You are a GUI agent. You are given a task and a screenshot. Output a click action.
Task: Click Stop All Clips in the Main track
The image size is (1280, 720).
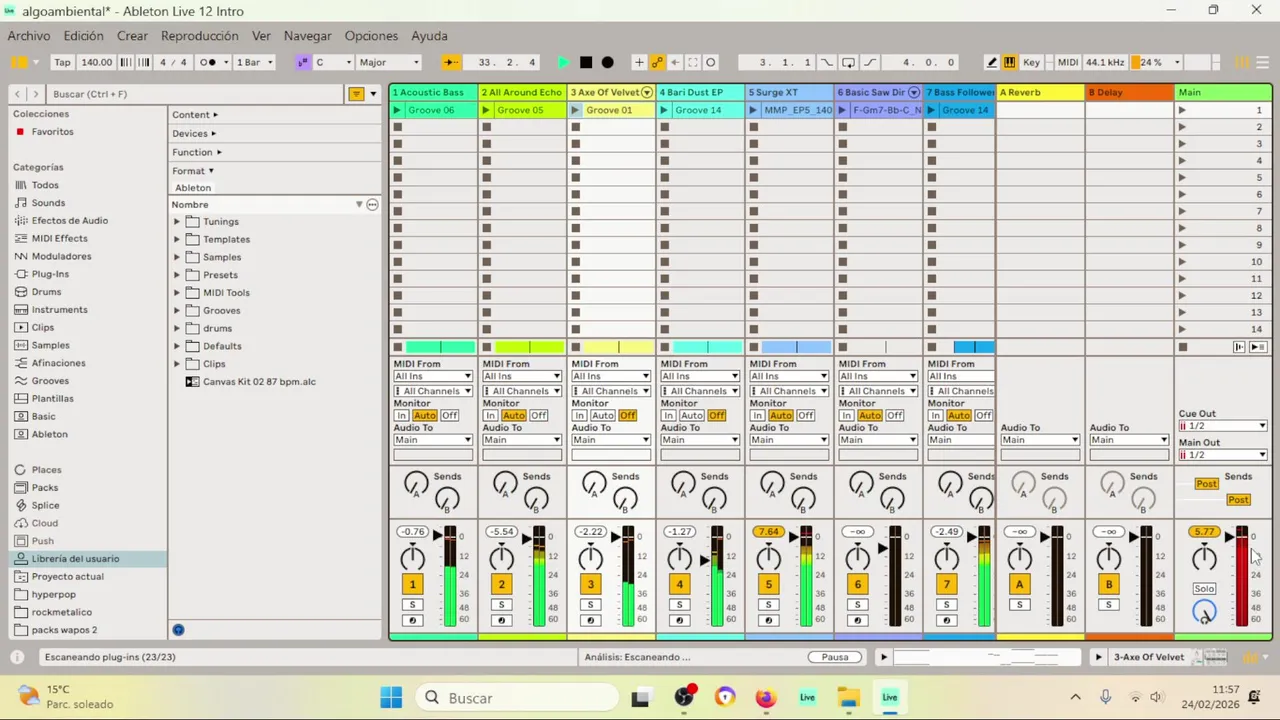(1183, 347)
